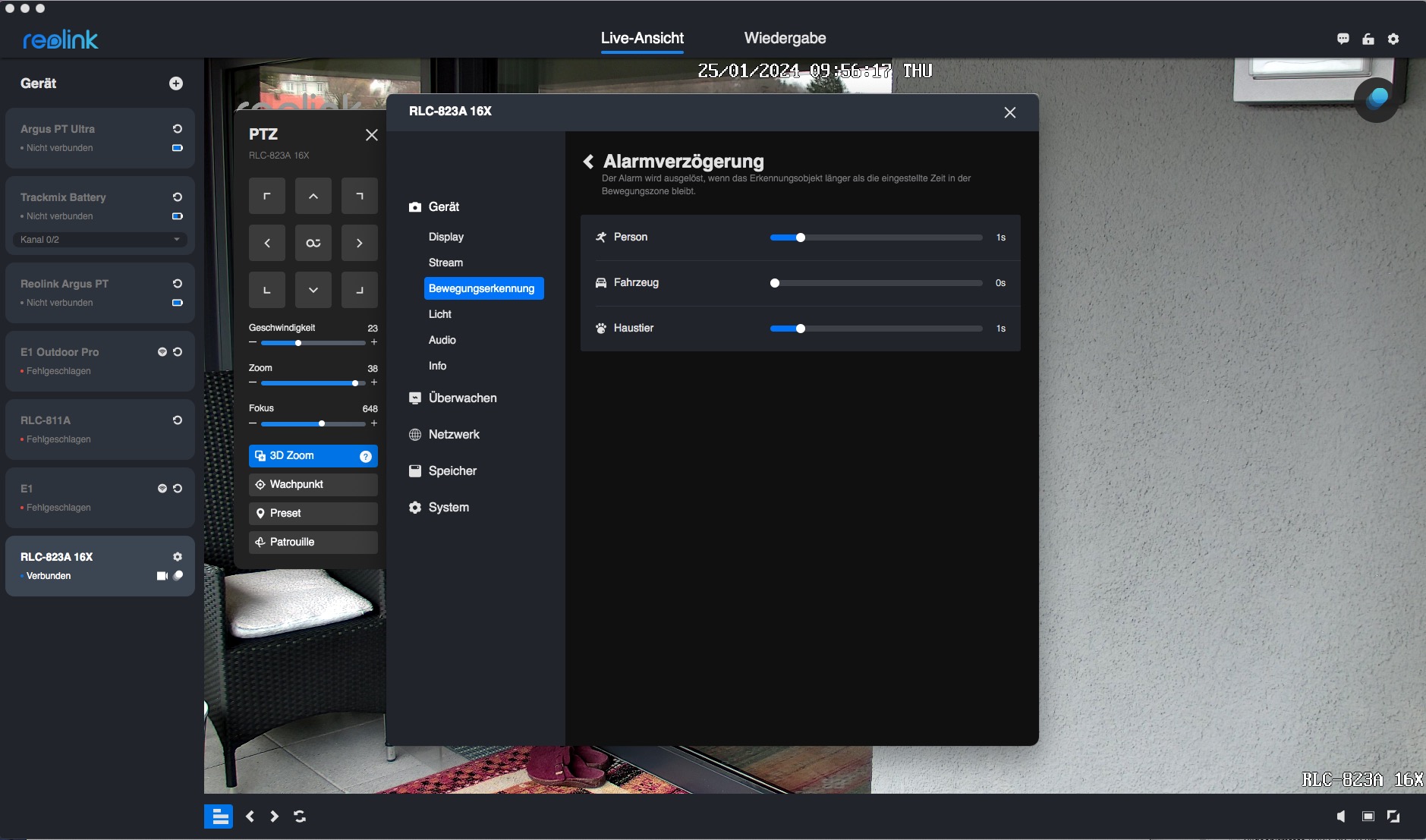Pan camera right with PTZ arrow
The width and height of the screenshot is (1426, 840).
click(x=359, y=244)
